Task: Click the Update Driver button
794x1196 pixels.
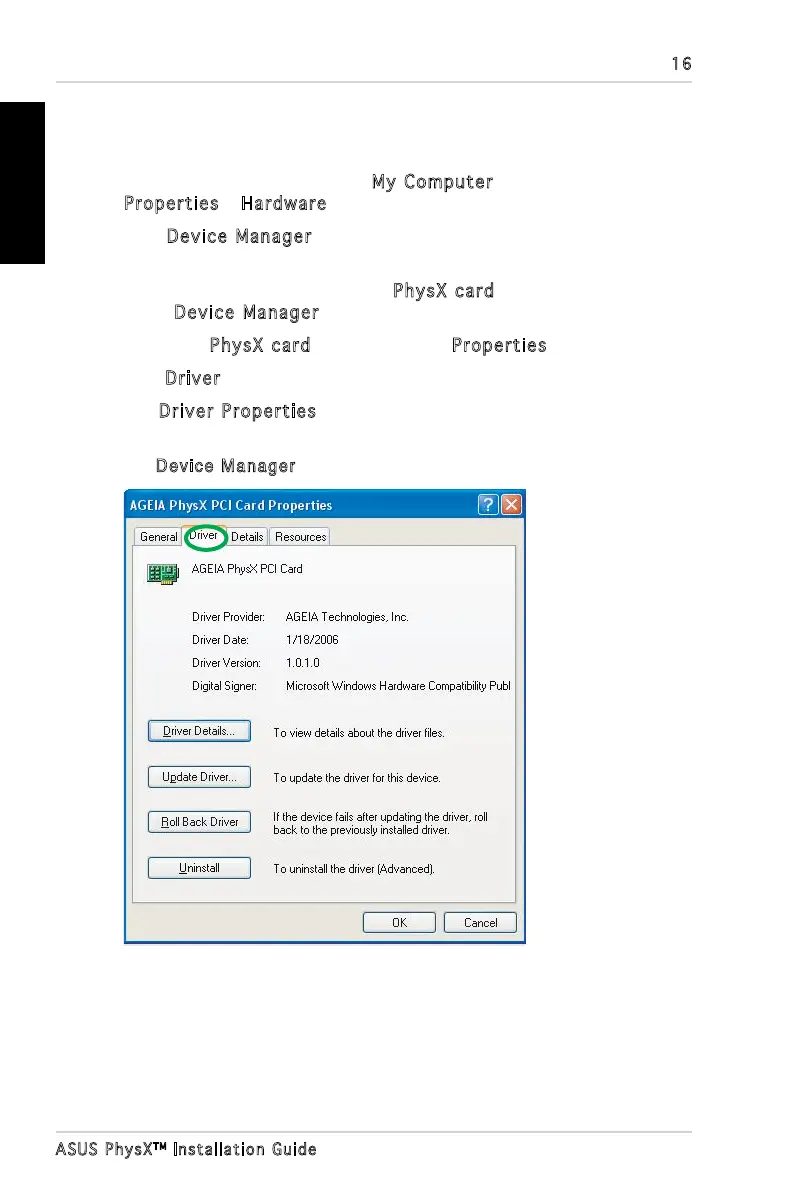Action: 199,776
